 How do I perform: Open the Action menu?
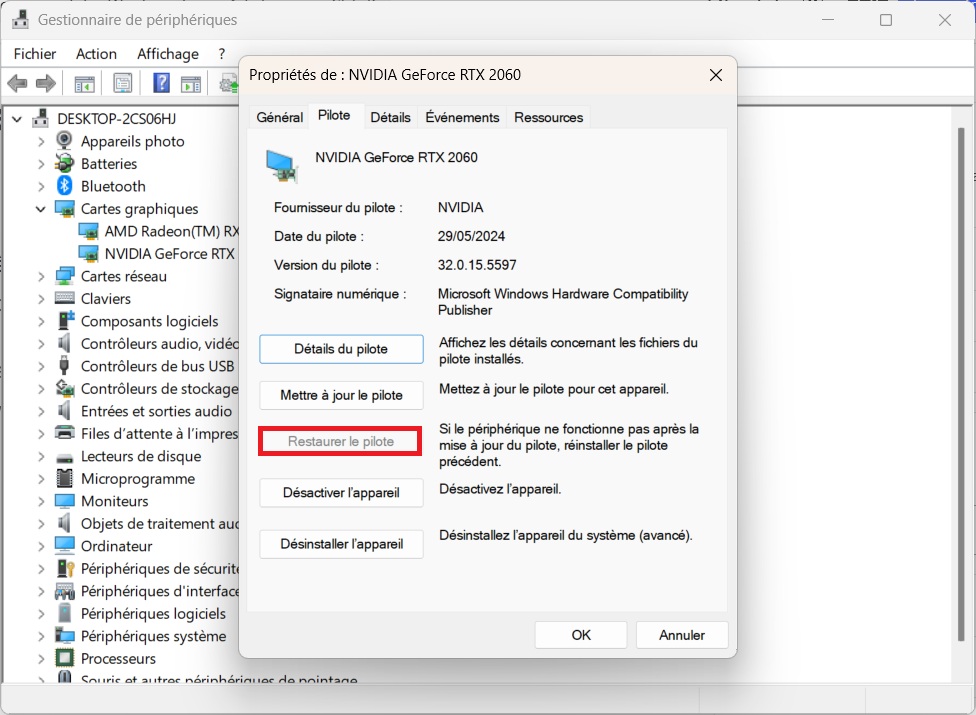pos(96,54)
